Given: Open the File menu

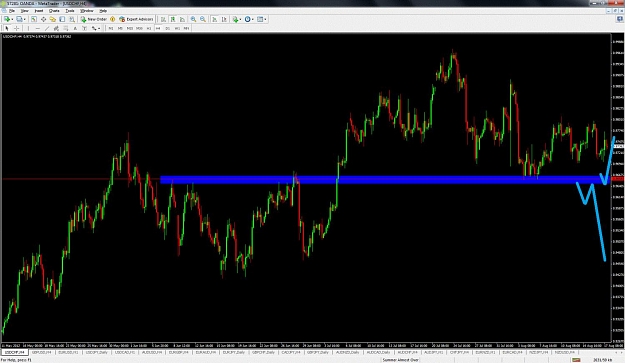Looking at the screenshot, I should point(12,11).
